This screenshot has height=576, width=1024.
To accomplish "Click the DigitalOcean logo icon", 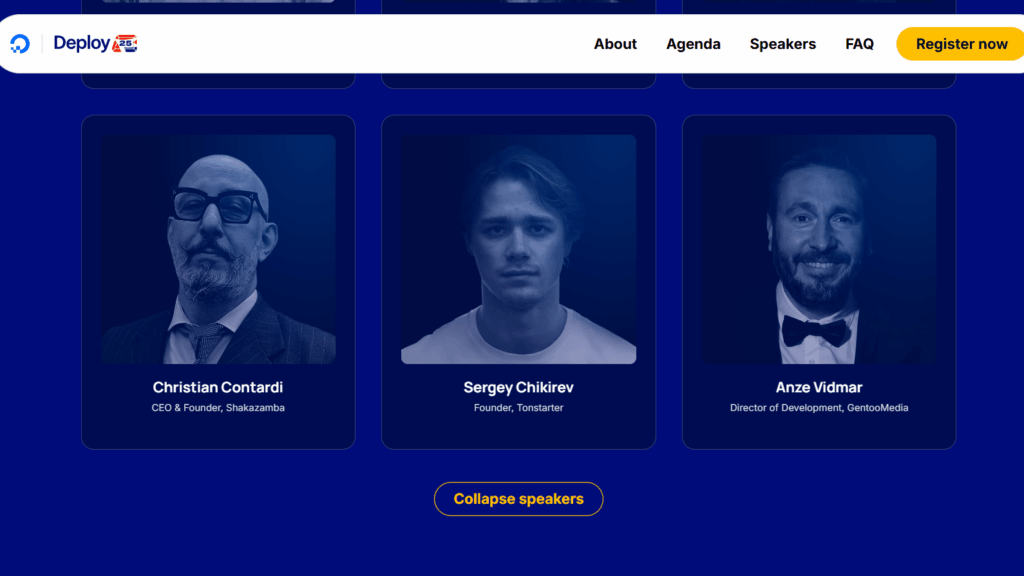I will [x=20, y=44].
